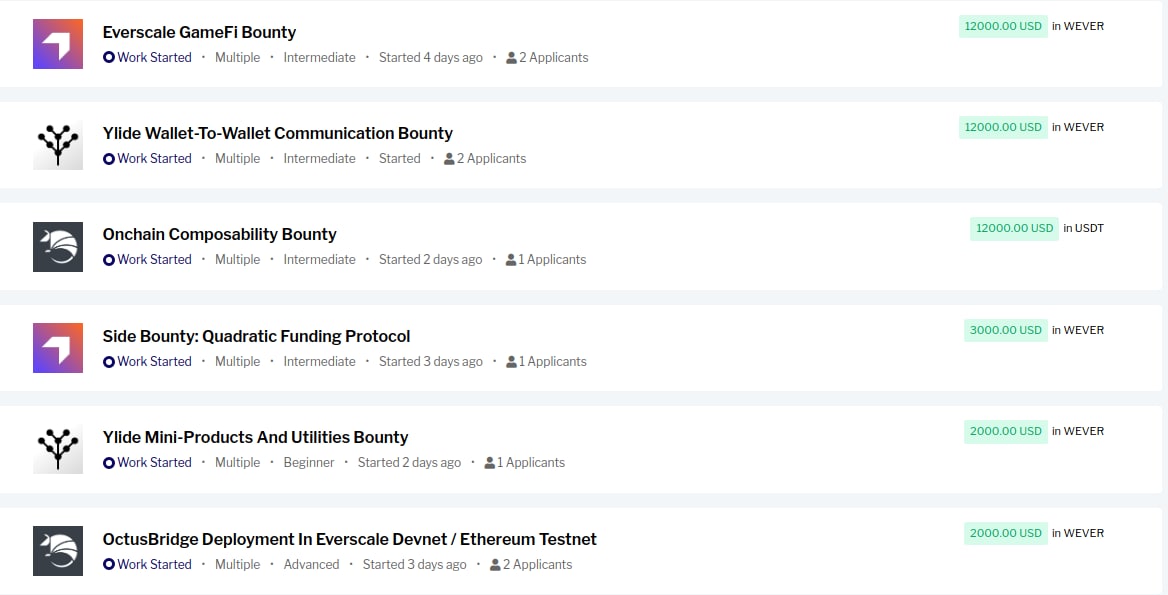Click applicants person icon on Everscale GameFi
Image resolution: width=1168 pixels, height=595 pixels.
point(512,58)
